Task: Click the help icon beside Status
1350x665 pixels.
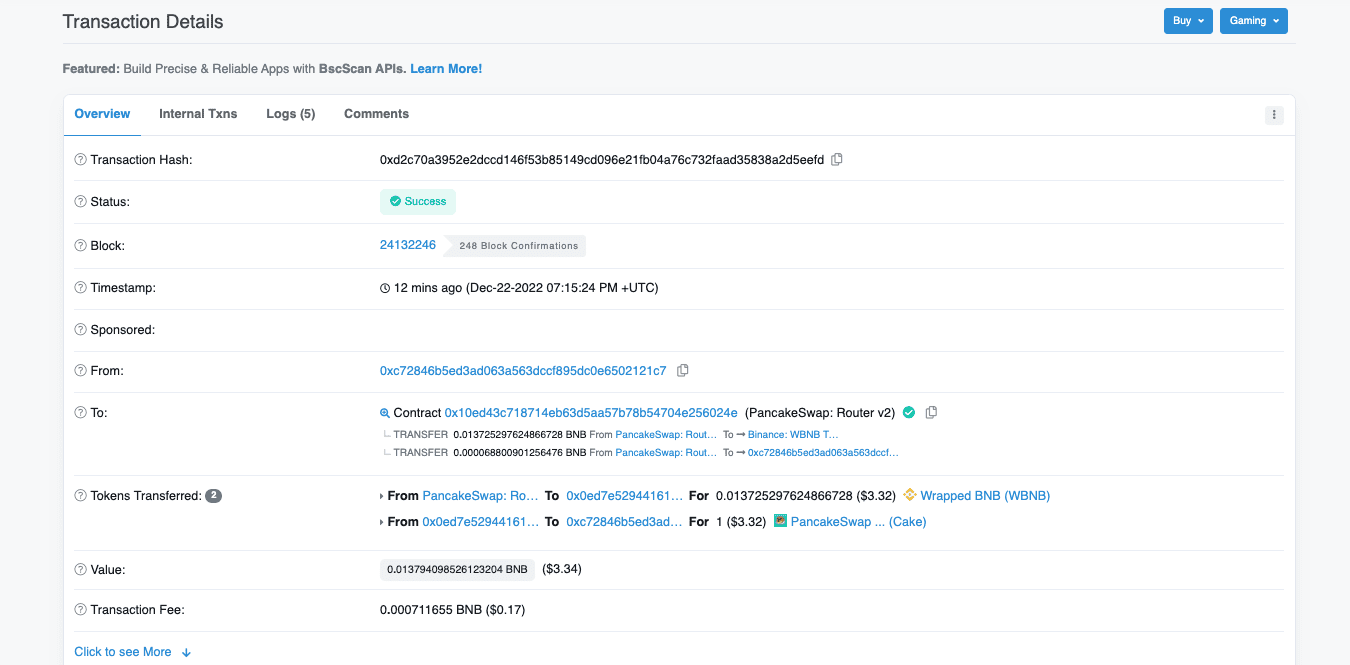Action: click(x=81, y=202)
